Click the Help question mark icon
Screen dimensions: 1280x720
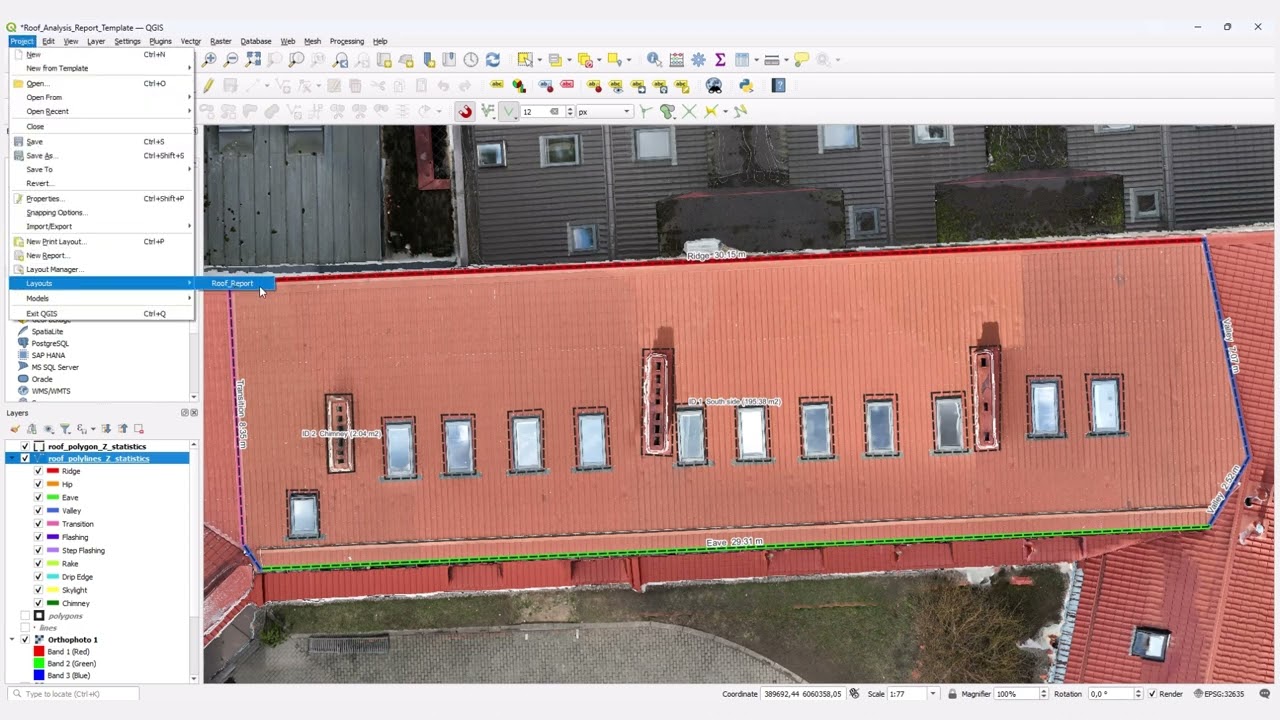click(779, 86)
